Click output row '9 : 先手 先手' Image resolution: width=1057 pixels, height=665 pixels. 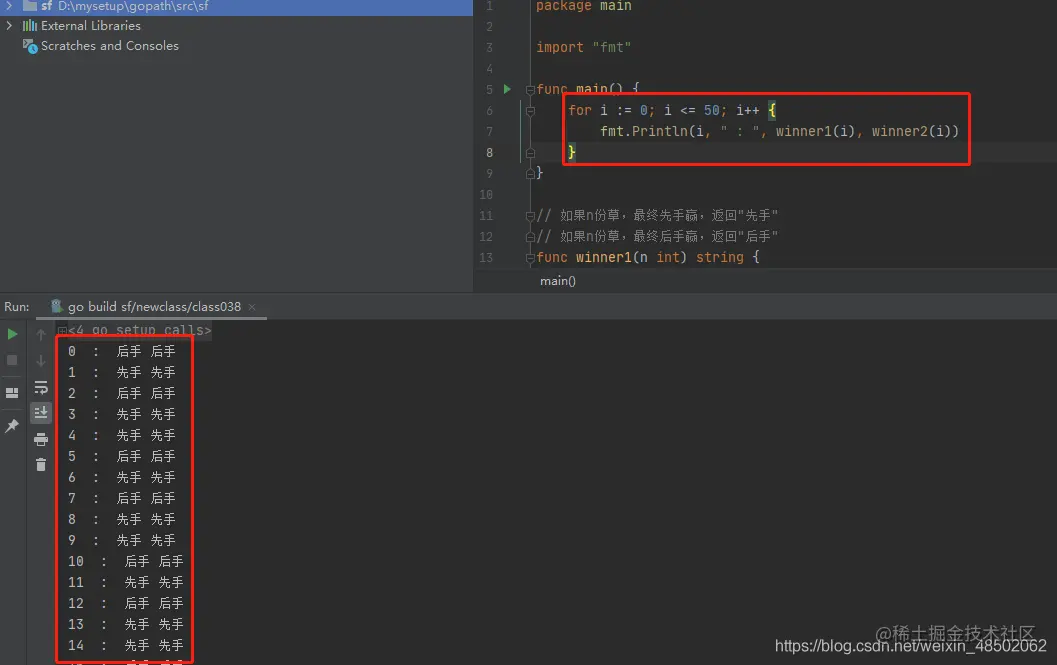click(121, 540)
